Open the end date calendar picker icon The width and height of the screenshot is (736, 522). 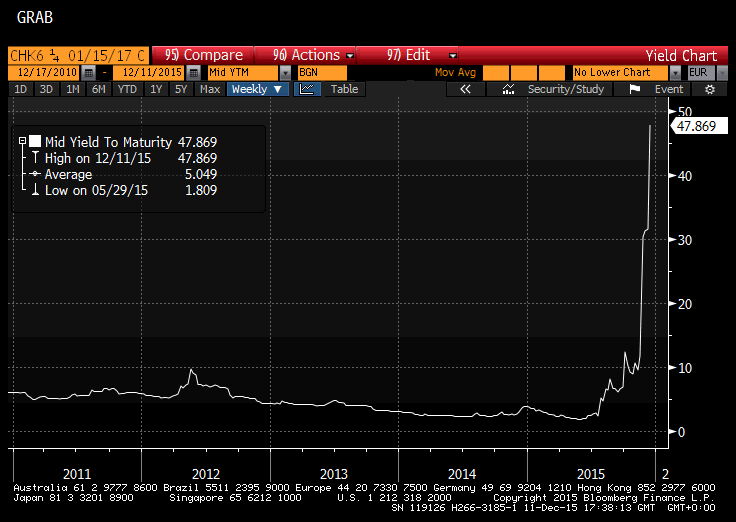pyautogui.click(x=193, y=73)
